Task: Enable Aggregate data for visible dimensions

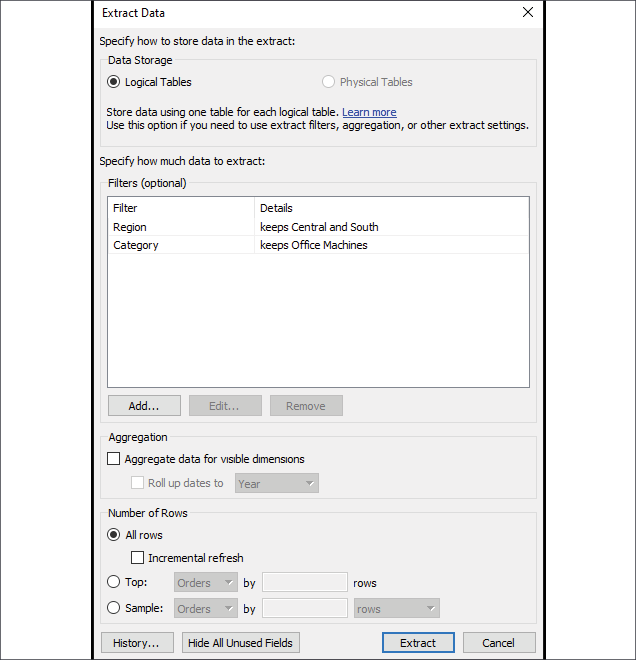Action: click(113, 458)
